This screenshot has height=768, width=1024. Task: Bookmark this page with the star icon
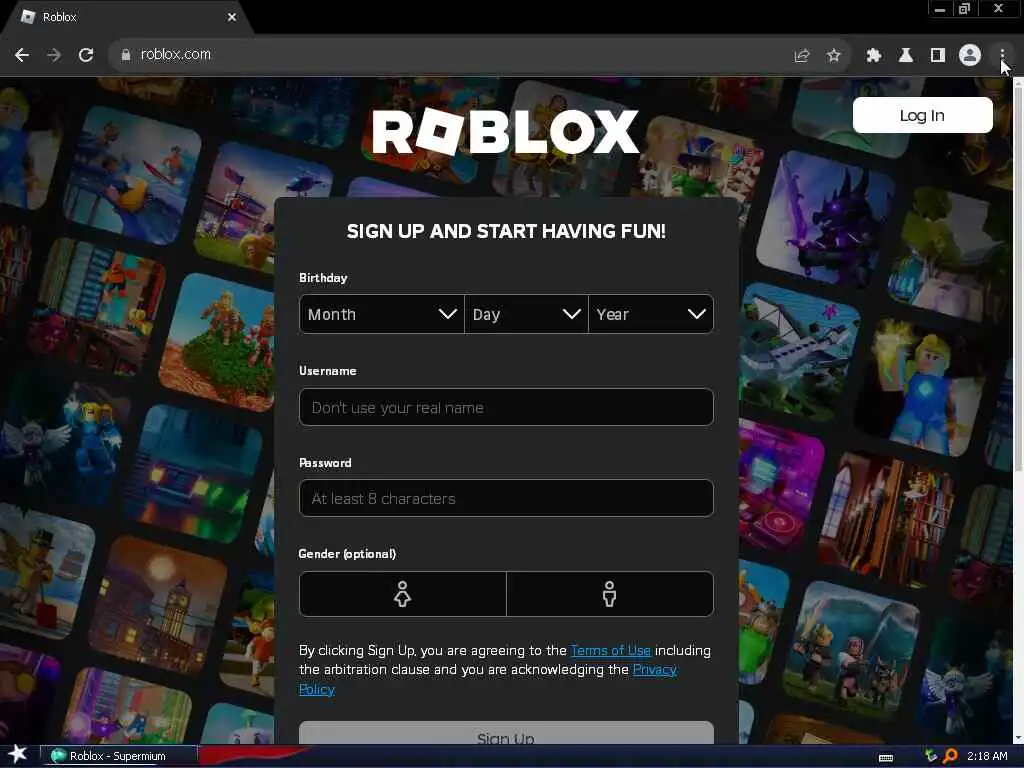(x=833, y=56)
